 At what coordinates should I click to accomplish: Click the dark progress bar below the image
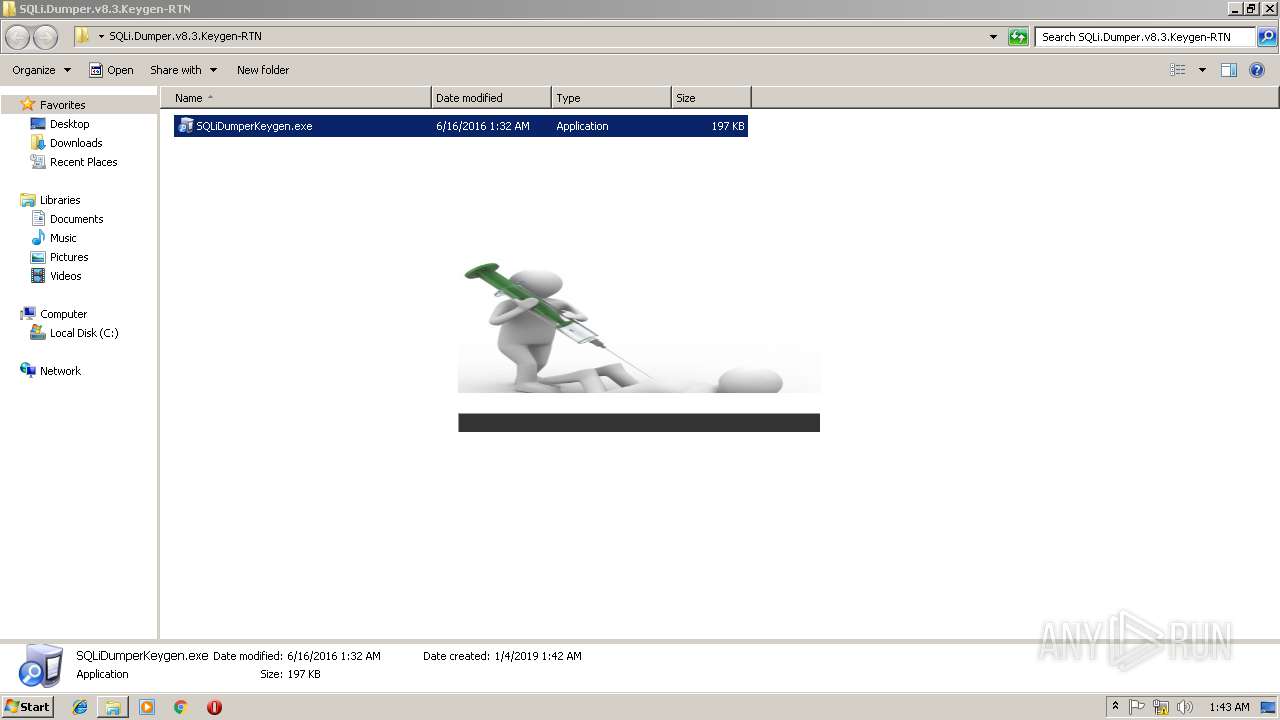pos(639,423)
